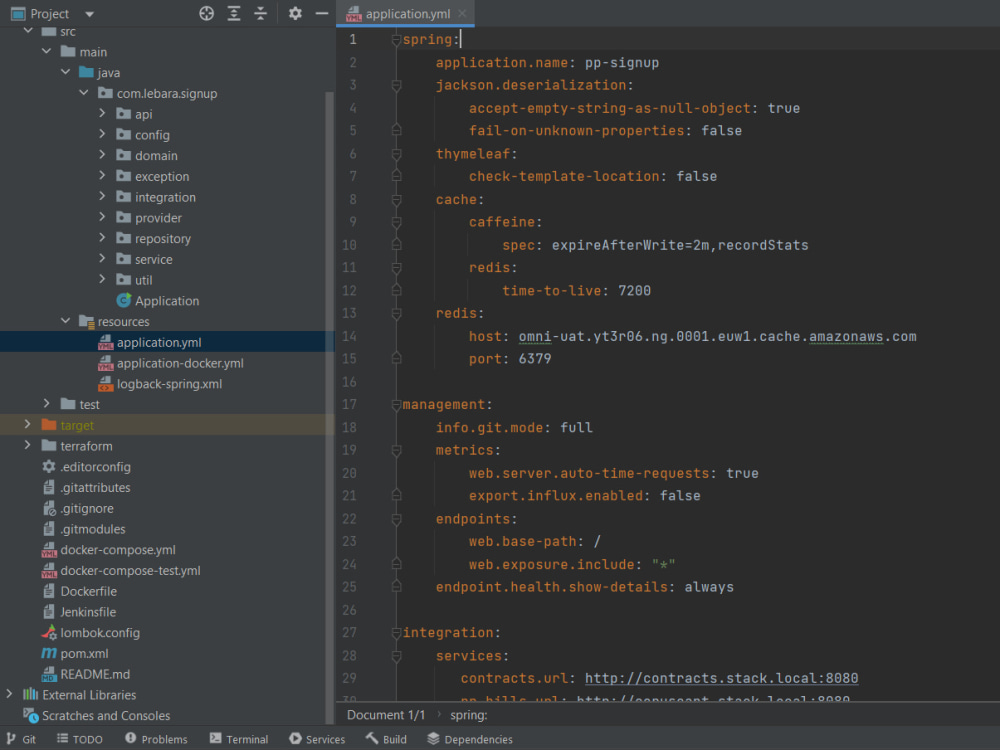Fold the management block at line 17

click(396, 405)
